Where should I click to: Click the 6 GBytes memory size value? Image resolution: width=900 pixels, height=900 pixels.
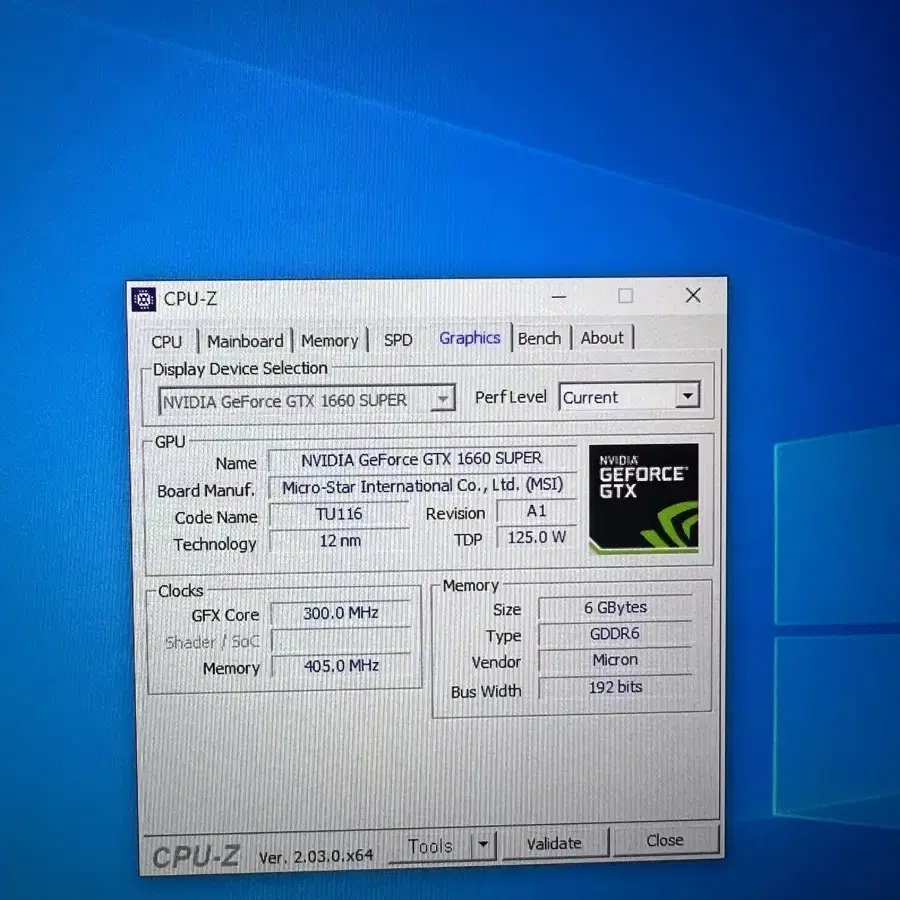(x=615, y=607)
